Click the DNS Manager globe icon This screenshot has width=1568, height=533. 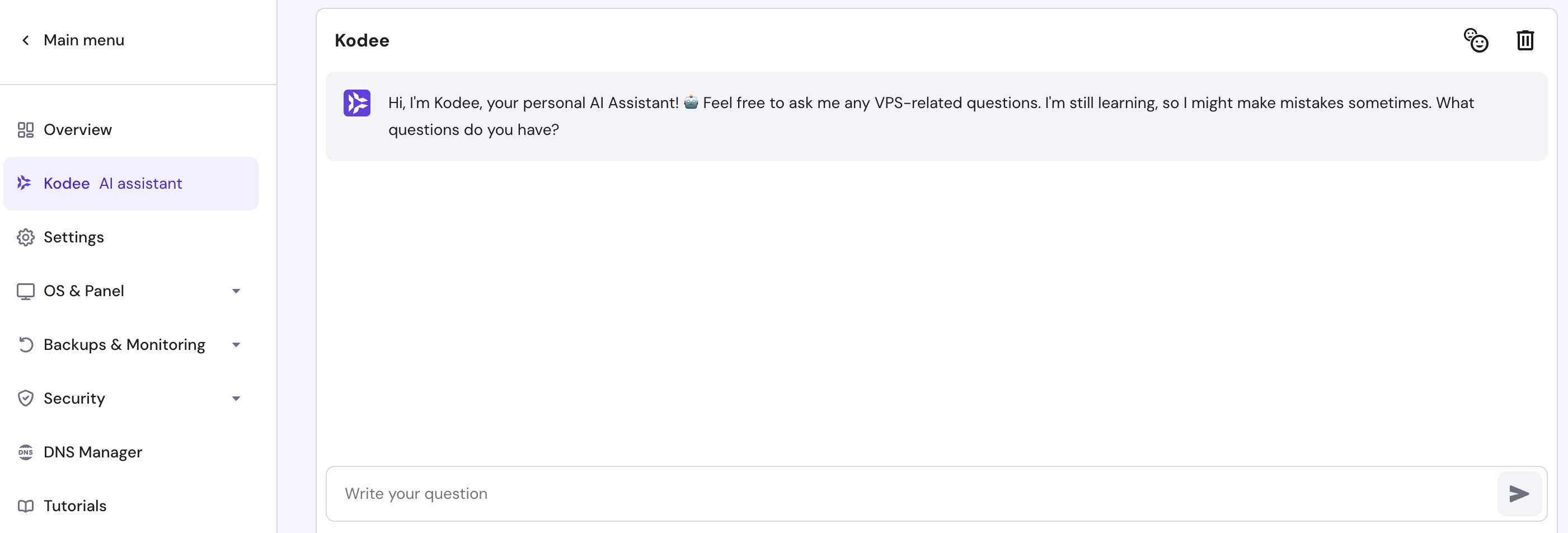(x=26, y=452)
